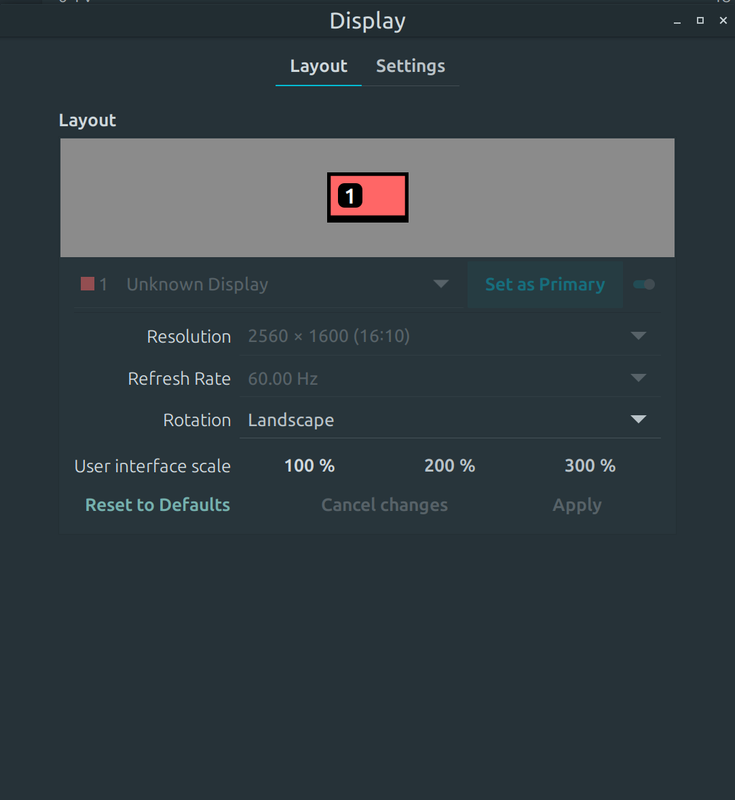Click the Display window title

pos(367,21)
